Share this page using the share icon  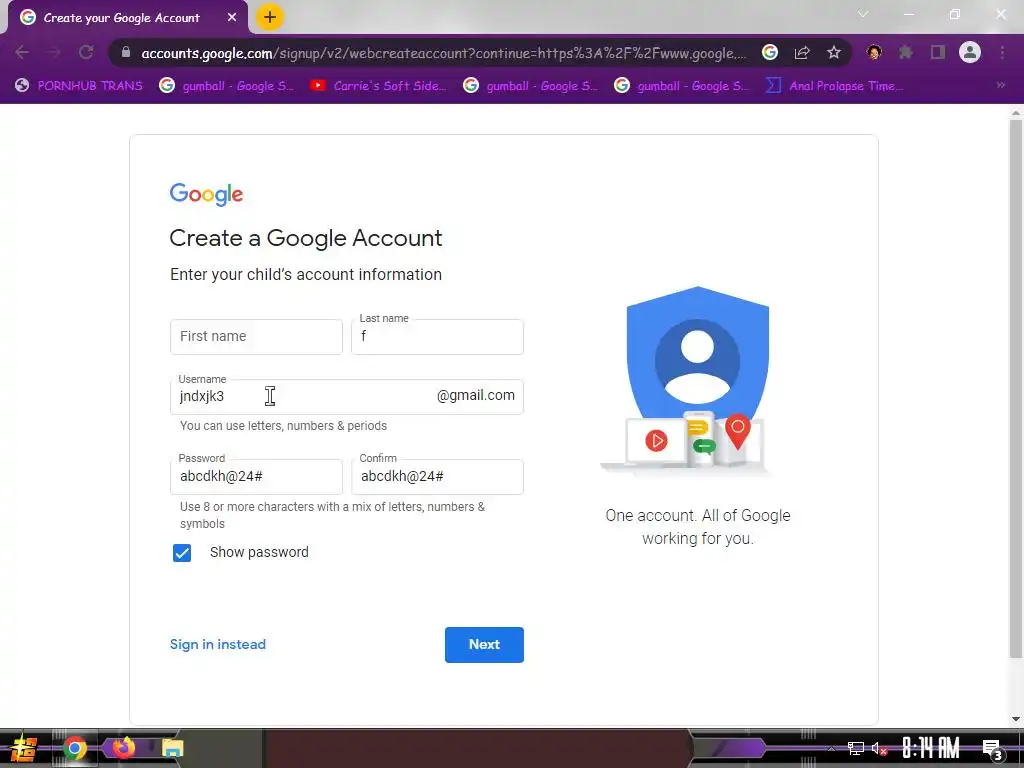pos(802,52)
